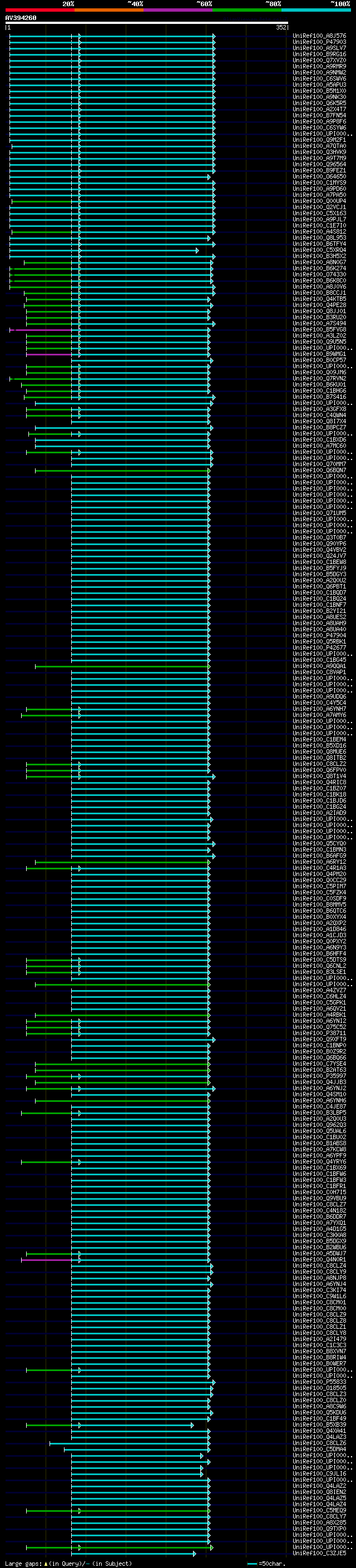This screenshot has height=1568, width=356.
Task: Select hit label UniRef100_Q7RVN2
Action: tap(319, 379)
